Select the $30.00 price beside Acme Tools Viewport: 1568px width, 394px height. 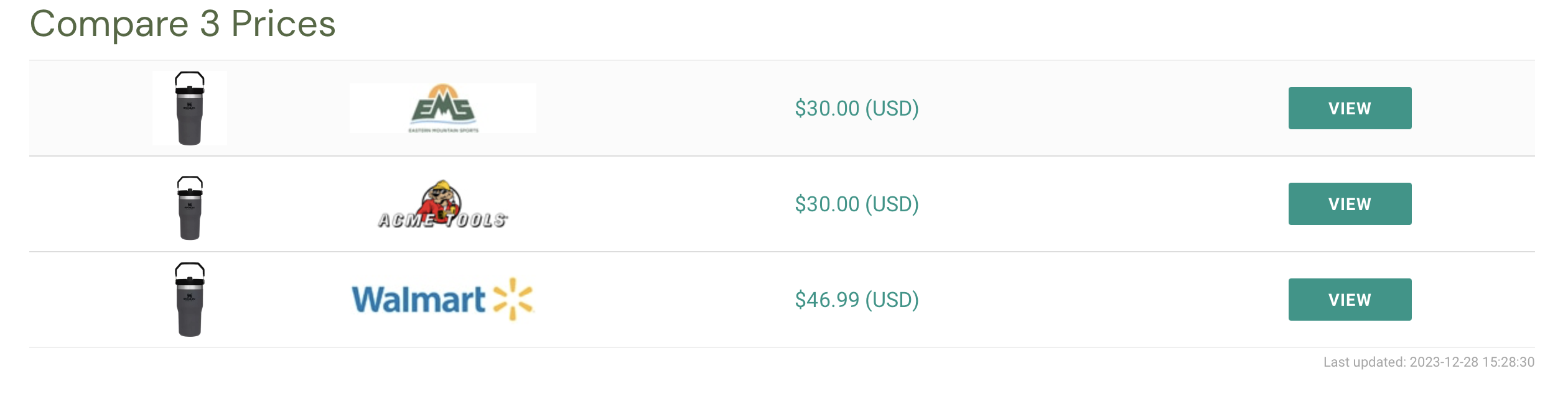(857, 204)
